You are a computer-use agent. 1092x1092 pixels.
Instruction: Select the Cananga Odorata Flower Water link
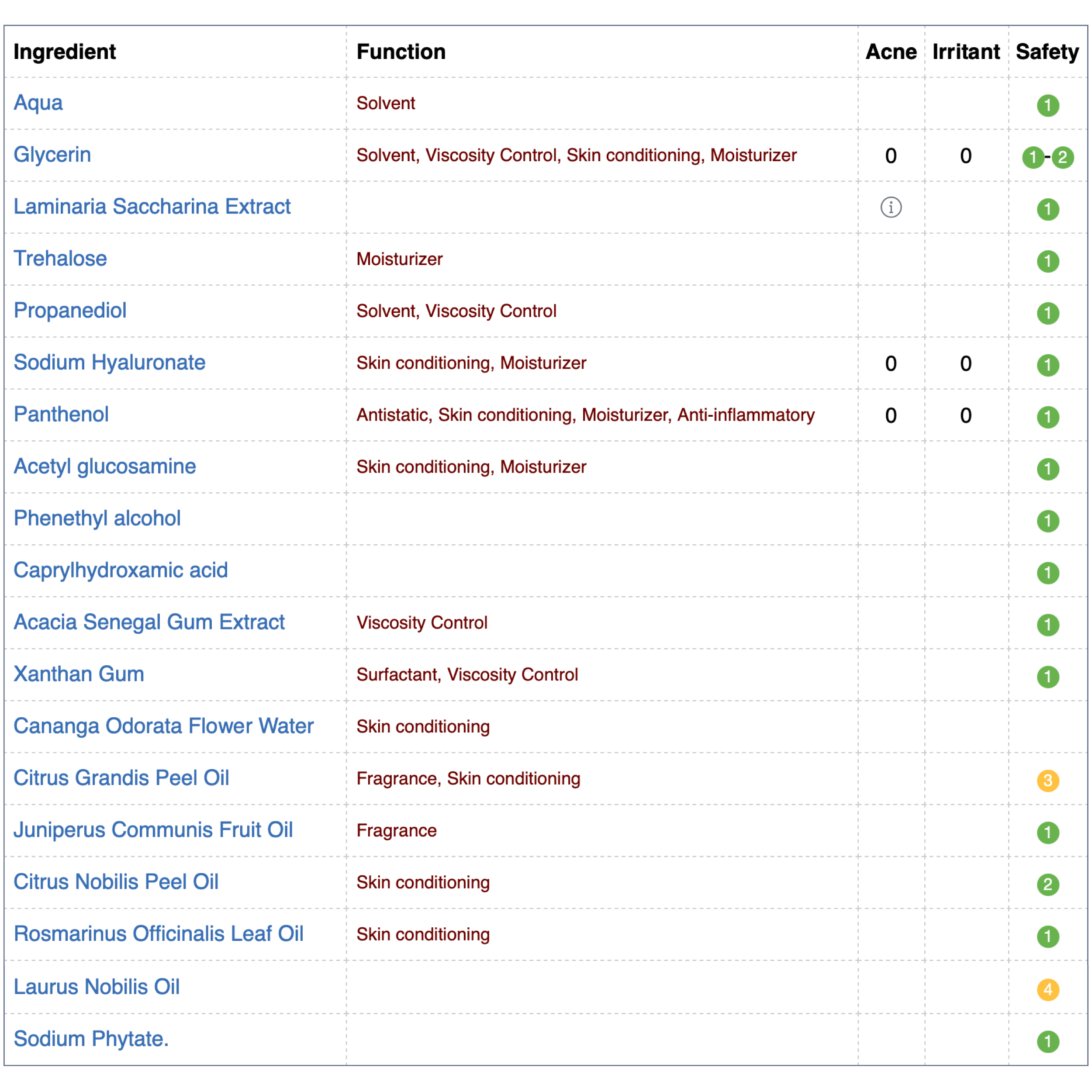tap(163, 726)
